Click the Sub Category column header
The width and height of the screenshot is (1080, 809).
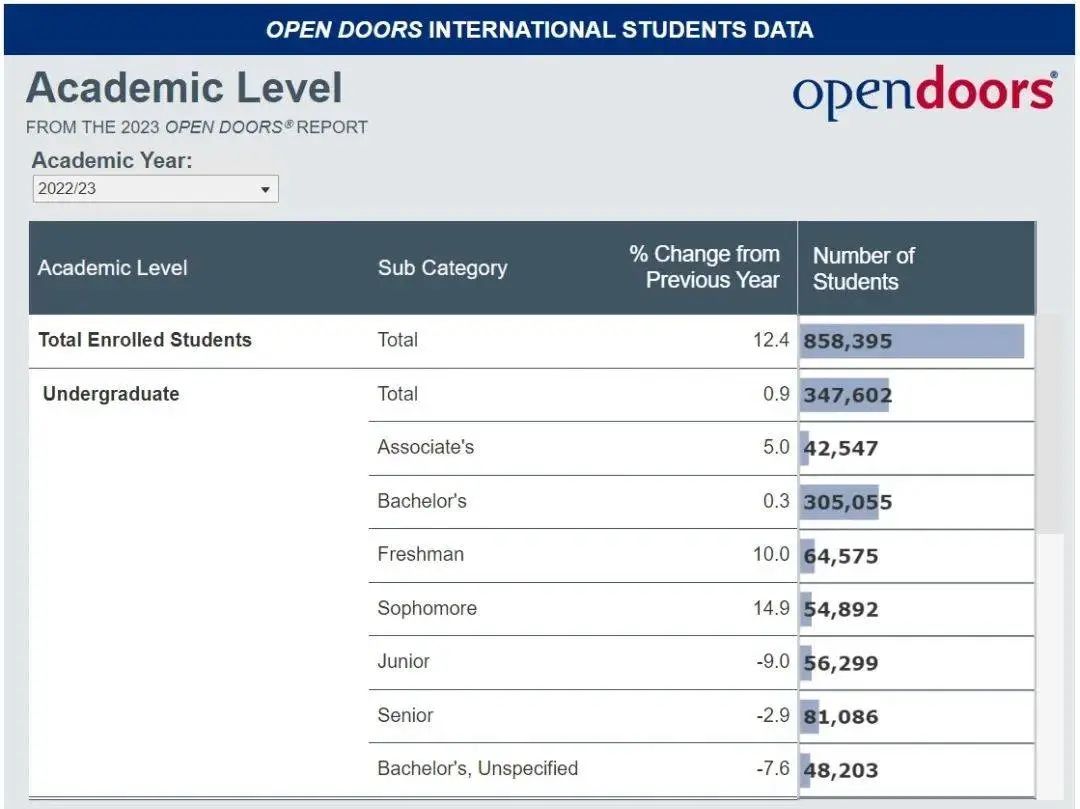pyautogui.click(x=442, y=268)
